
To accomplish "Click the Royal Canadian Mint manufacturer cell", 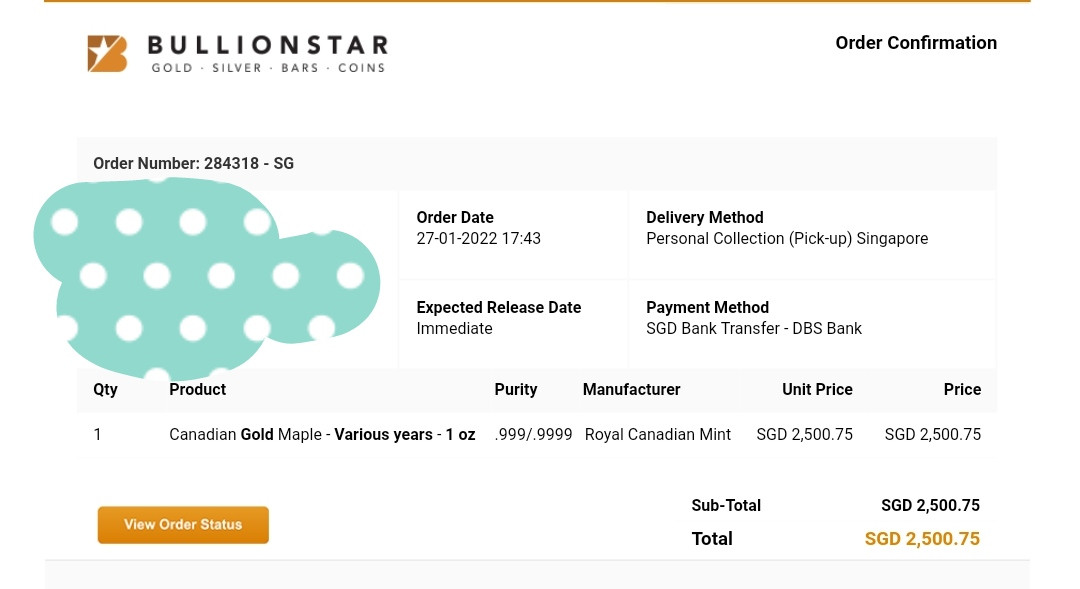I will click(658, 435).
